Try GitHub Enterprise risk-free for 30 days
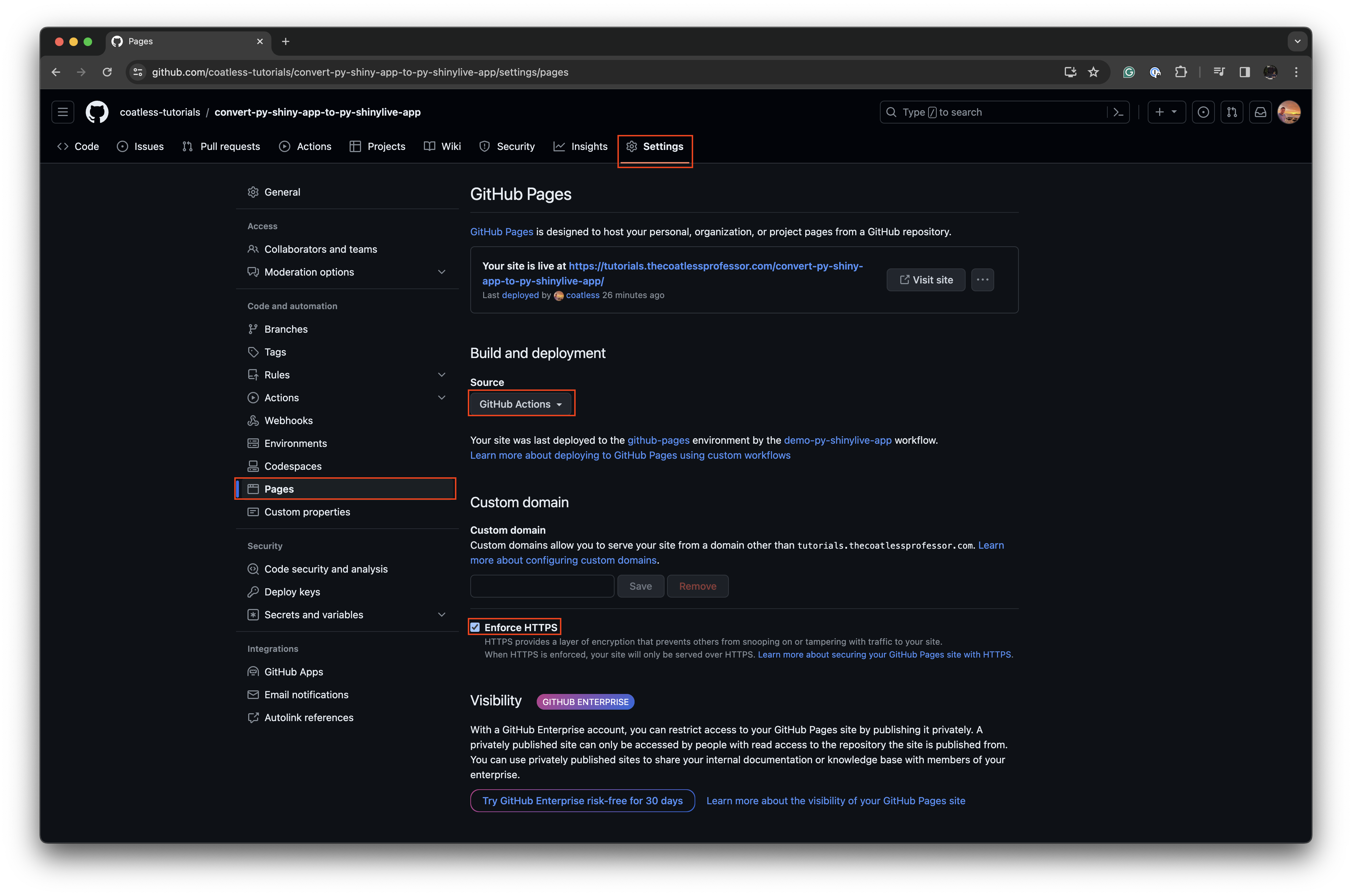This screenshot has width=1352, height=896. (582, 801)
